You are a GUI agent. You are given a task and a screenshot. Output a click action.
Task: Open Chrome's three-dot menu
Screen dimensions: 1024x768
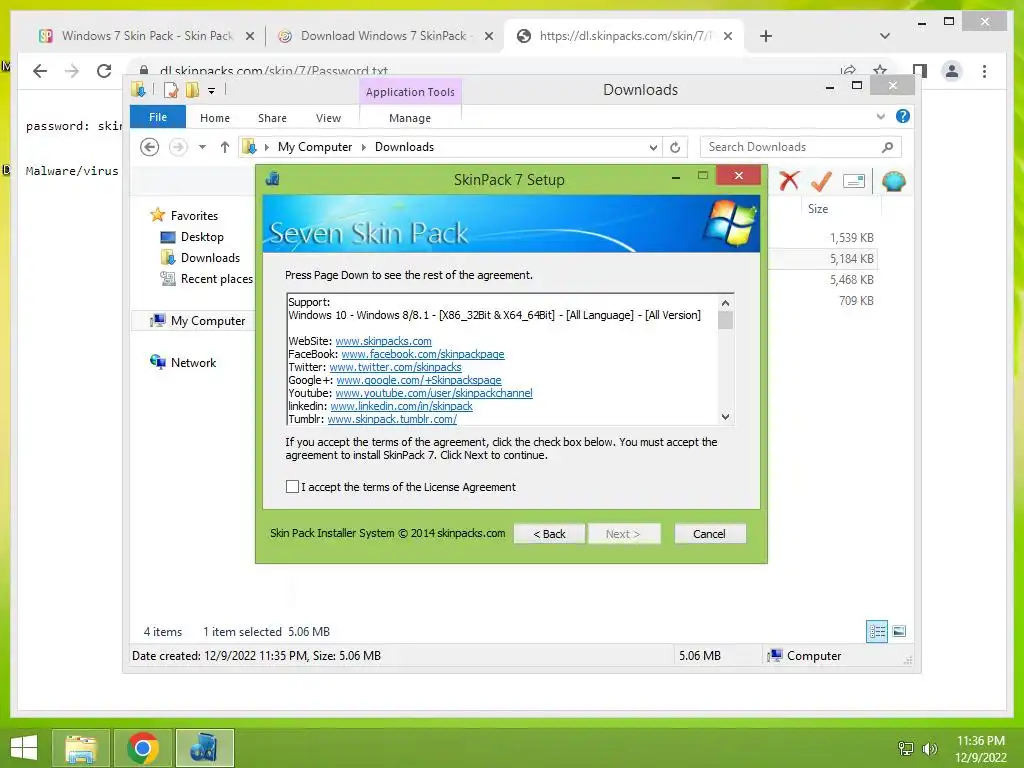[x=984, y=71]
